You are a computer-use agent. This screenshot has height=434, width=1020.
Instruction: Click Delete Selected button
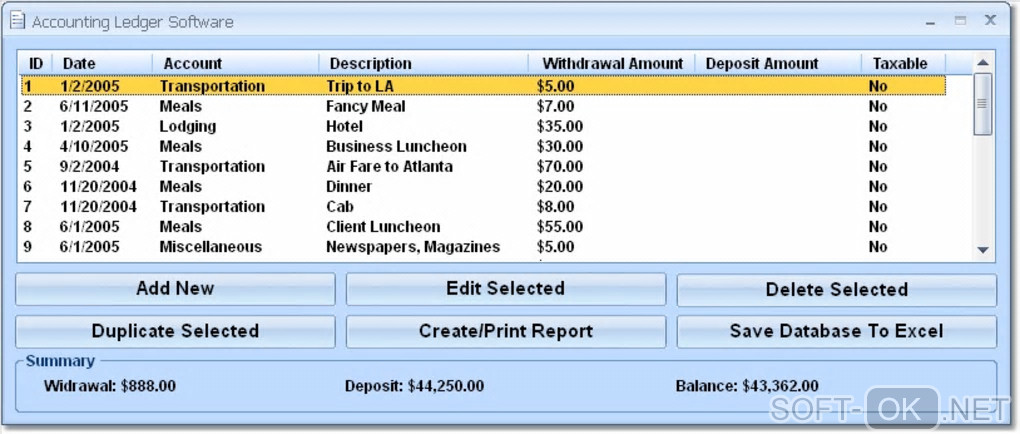pyautogui.click(x=837, y=290)
